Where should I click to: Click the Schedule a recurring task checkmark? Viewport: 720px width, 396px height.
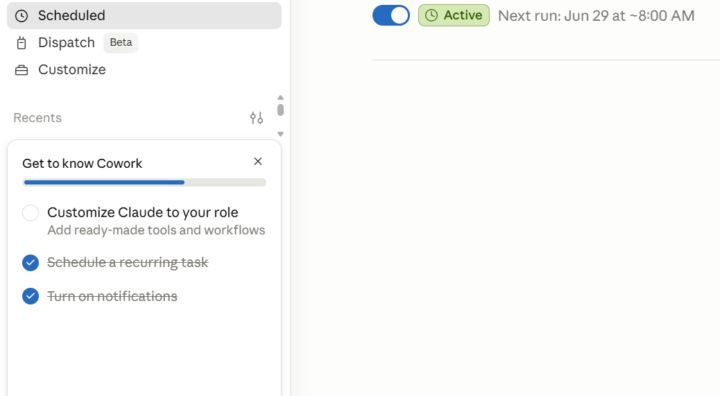(30, 263)
